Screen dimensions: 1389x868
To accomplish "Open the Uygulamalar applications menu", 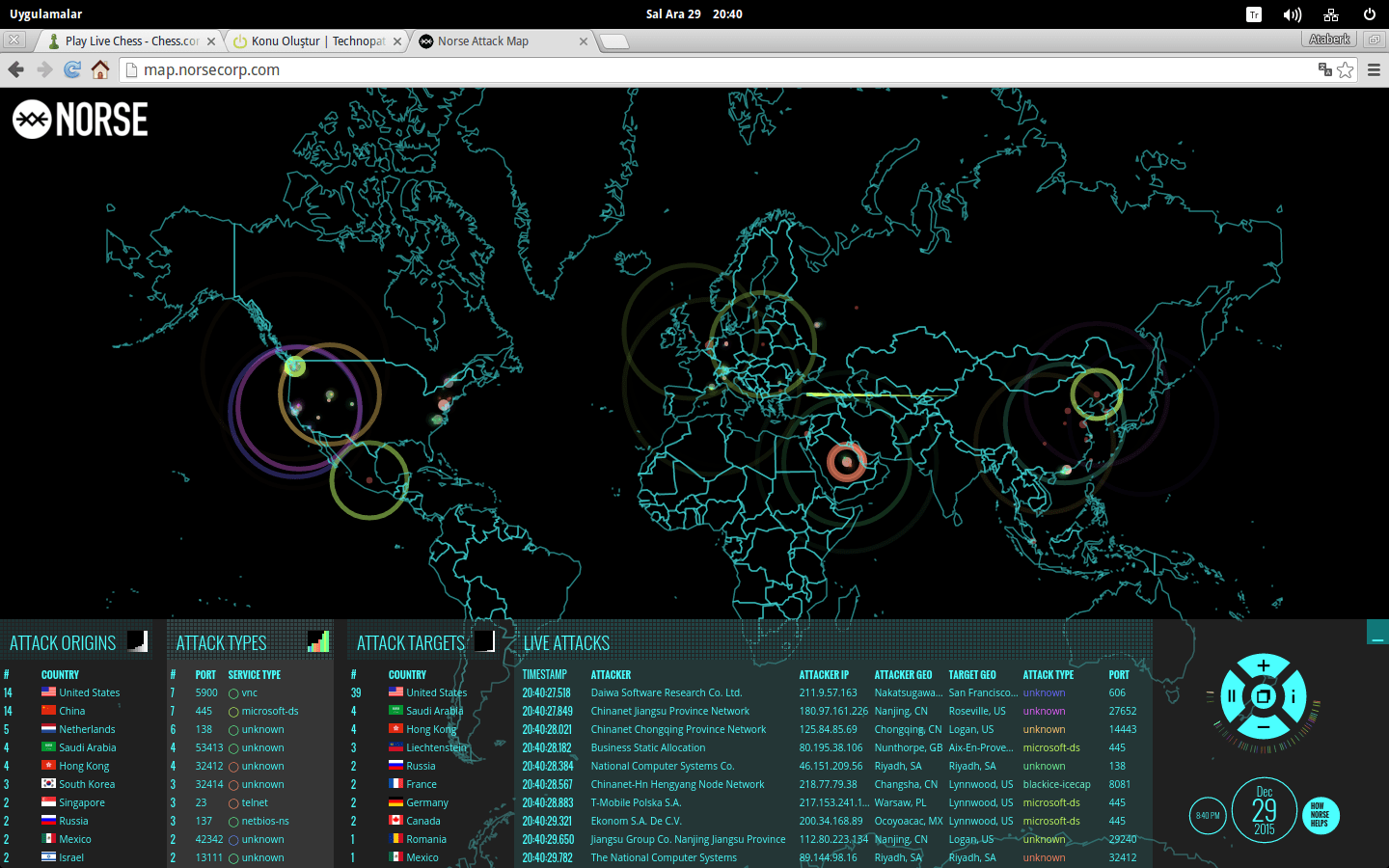I will click(46, 14).
